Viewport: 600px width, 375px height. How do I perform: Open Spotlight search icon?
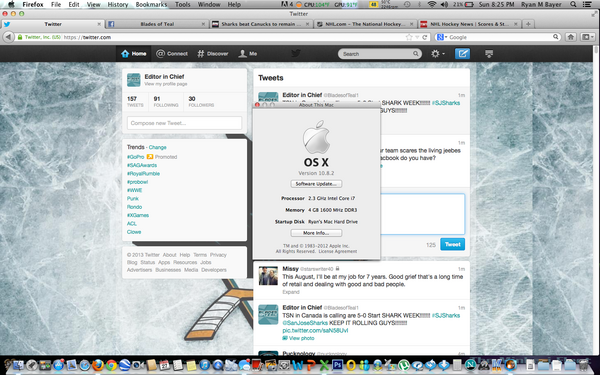coord(573,5)
